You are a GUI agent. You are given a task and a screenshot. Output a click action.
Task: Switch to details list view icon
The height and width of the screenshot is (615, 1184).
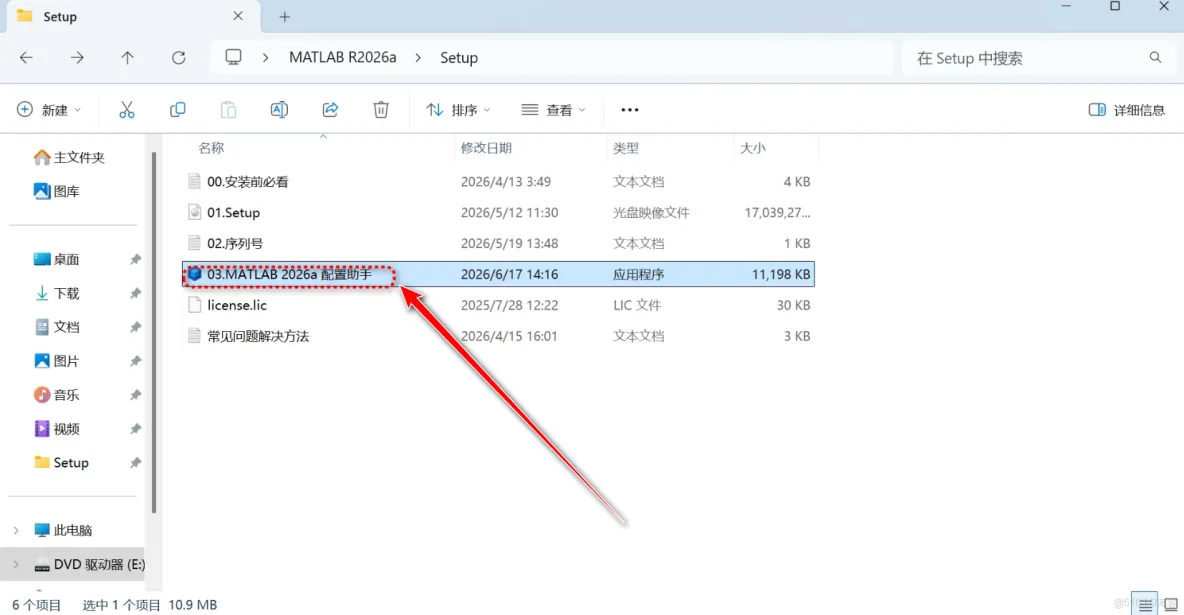(x=1145, y=604)
